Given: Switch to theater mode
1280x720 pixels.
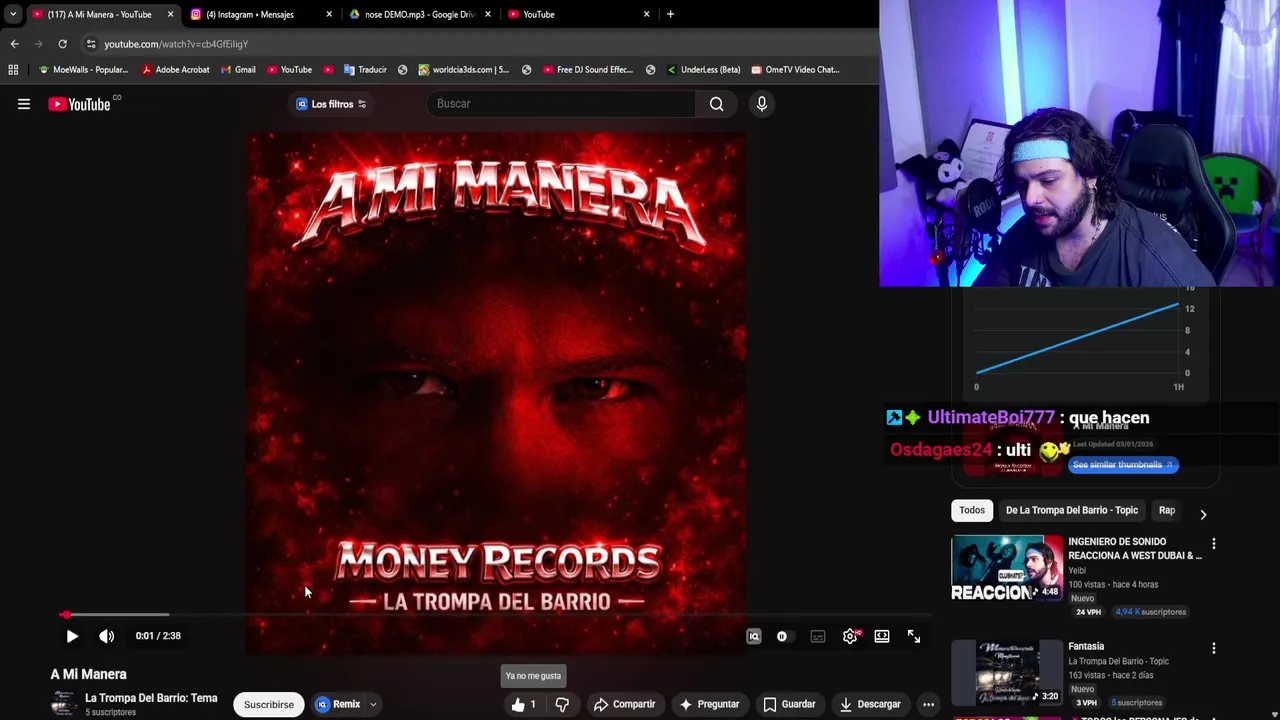Looking at the screenshot, I should tap(882, 636).
